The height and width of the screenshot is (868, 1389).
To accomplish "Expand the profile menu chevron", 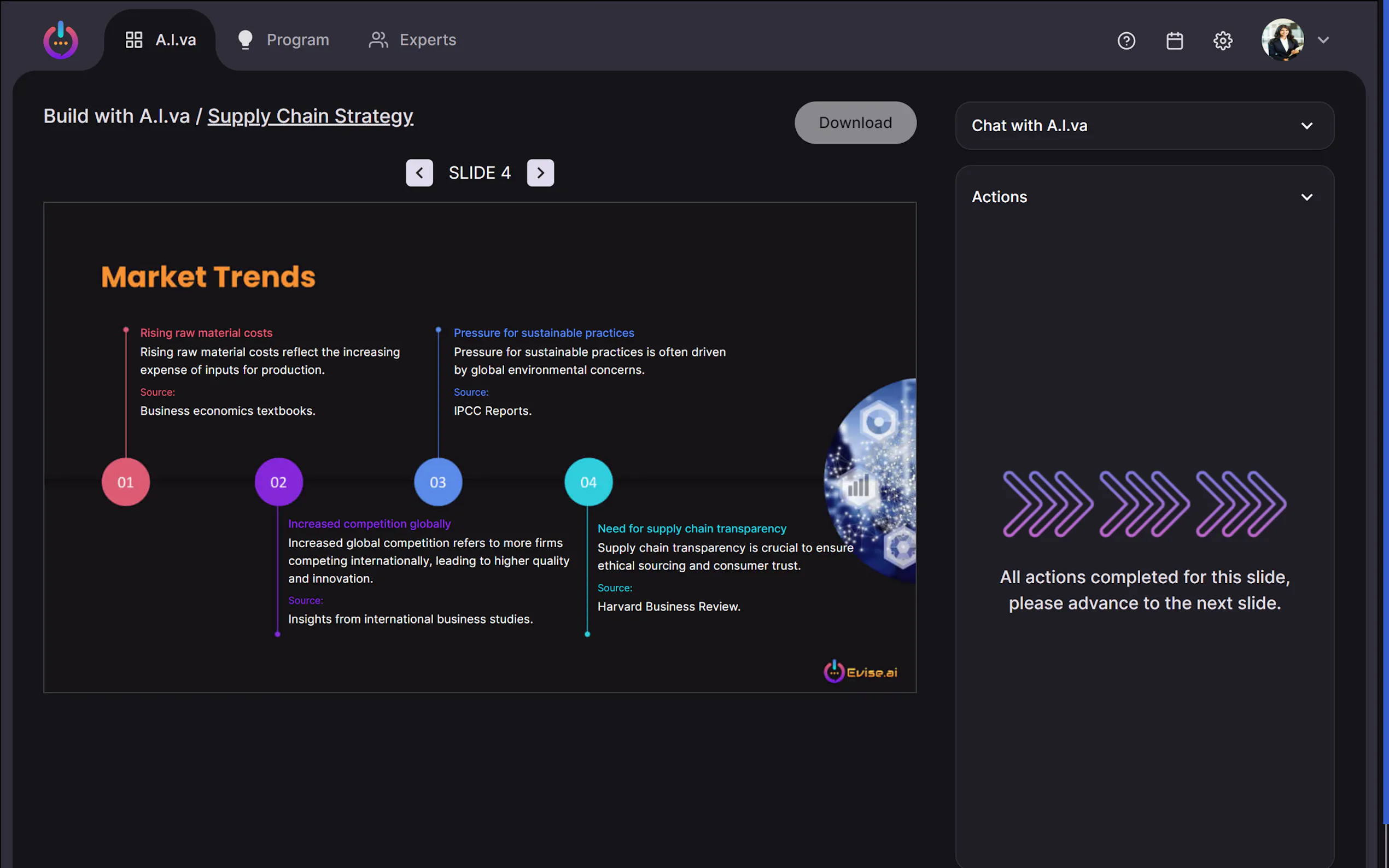I will 1323,40.
